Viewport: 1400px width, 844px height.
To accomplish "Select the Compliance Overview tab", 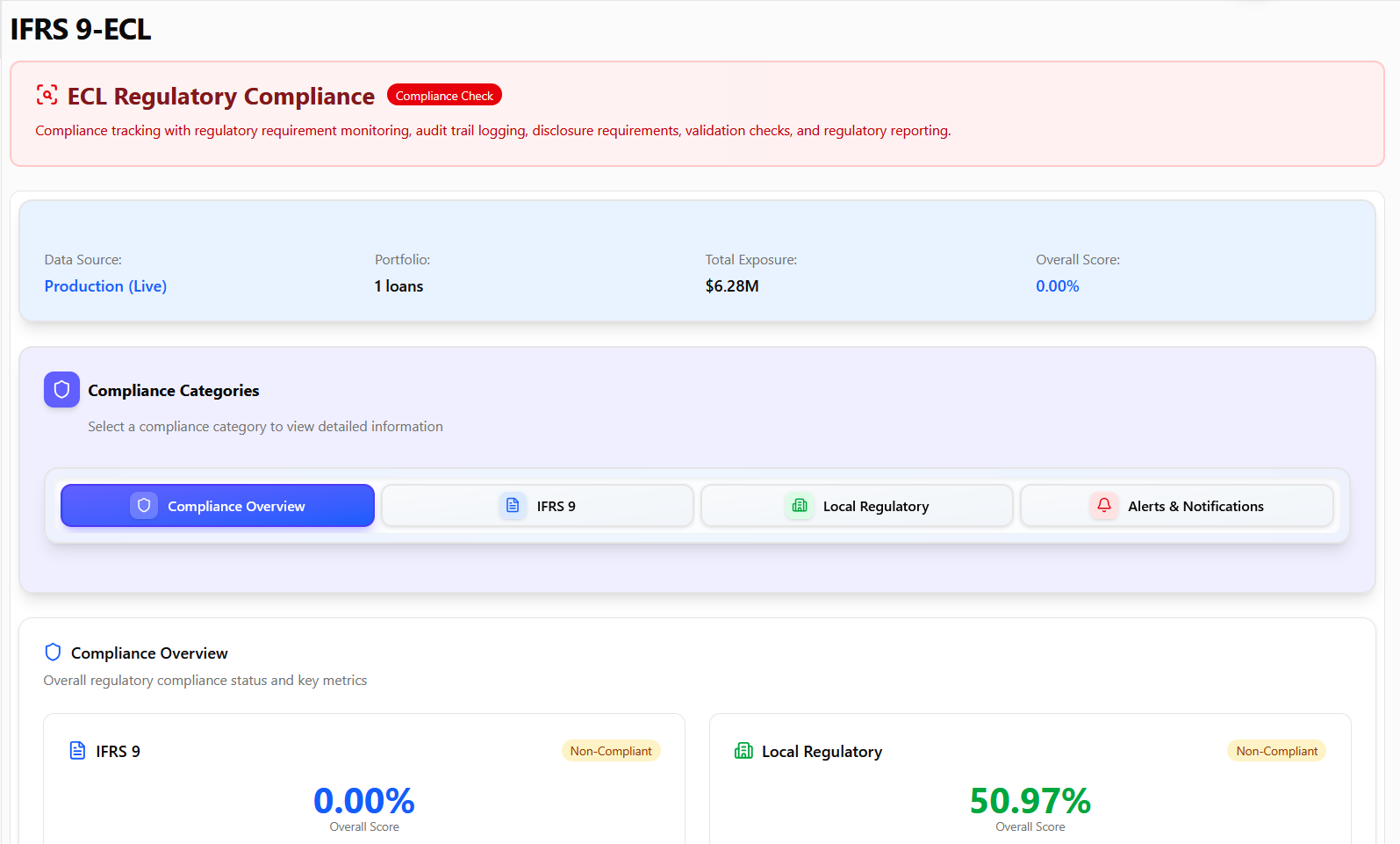I will [218, 506].
